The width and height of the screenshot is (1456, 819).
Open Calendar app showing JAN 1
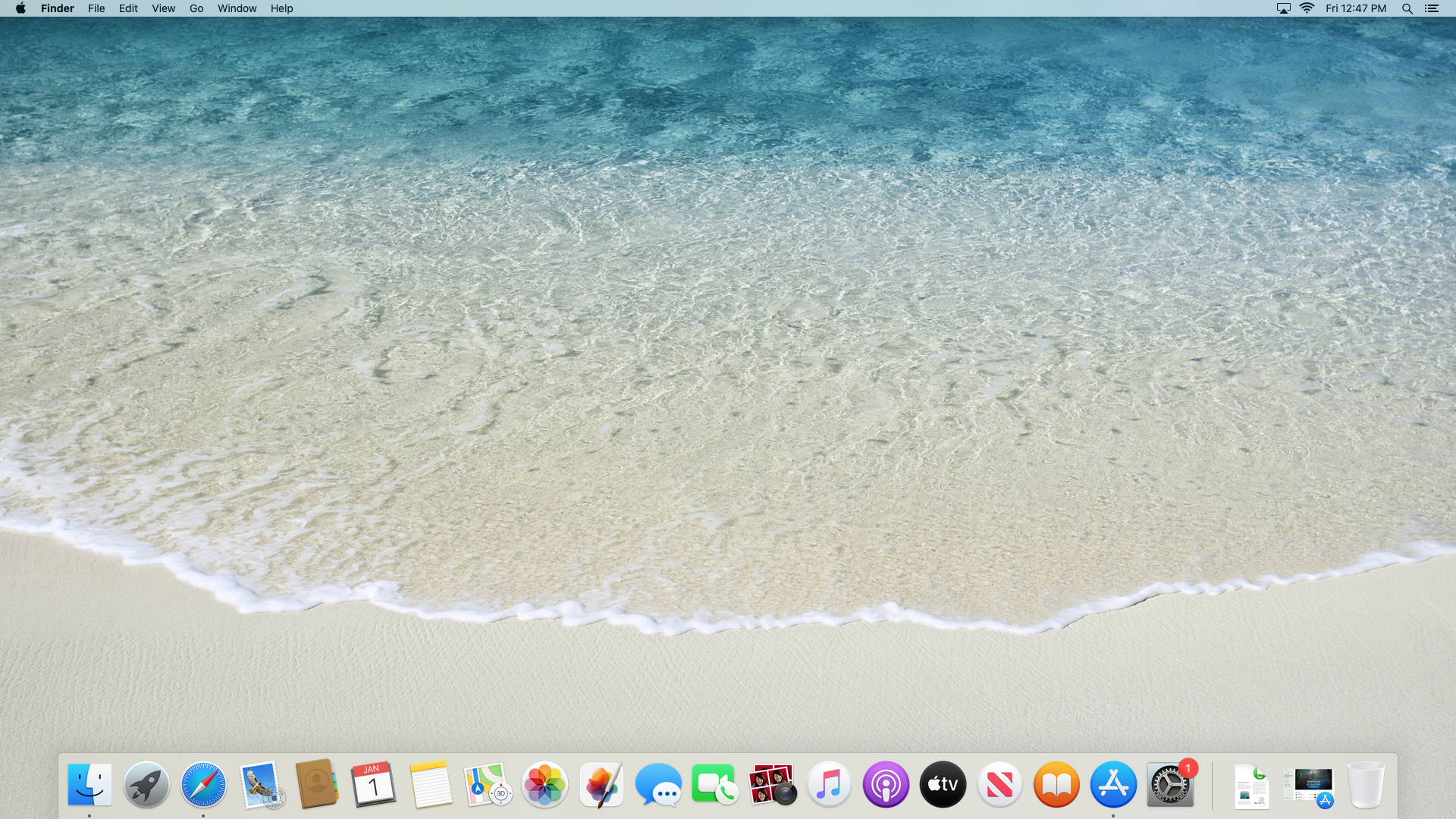tap(373, 784)
